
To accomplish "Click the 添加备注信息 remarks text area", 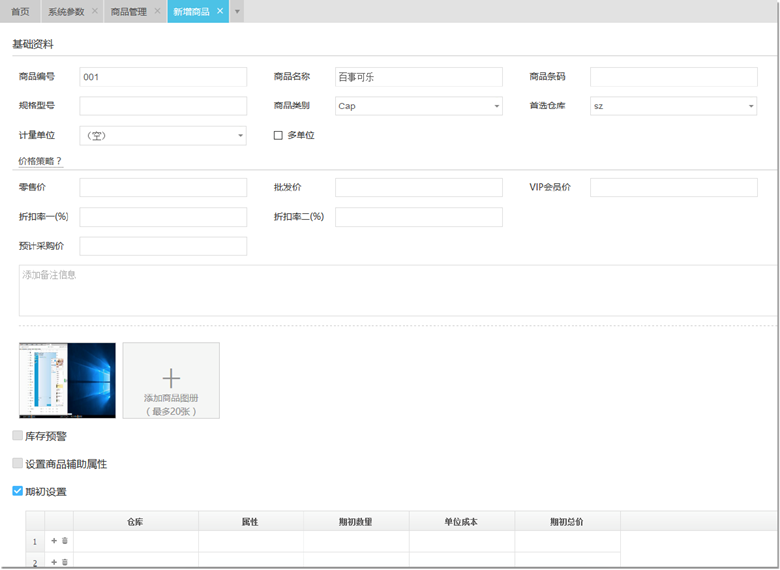I will point(398,290).
